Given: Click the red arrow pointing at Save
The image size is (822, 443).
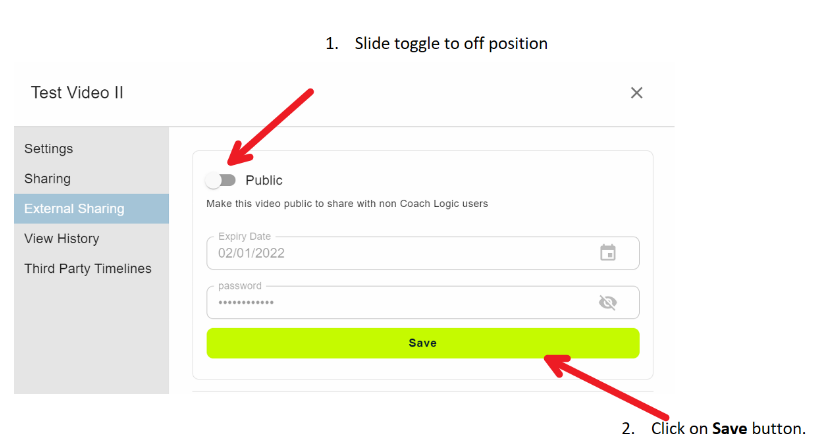Looking at the screenshot, I should pyautogui.click(x=606, y=387).
